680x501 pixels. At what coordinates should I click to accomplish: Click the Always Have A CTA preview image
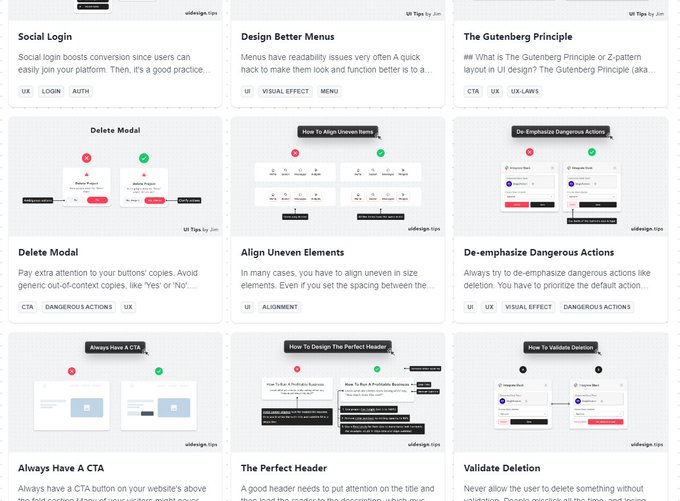115,392
